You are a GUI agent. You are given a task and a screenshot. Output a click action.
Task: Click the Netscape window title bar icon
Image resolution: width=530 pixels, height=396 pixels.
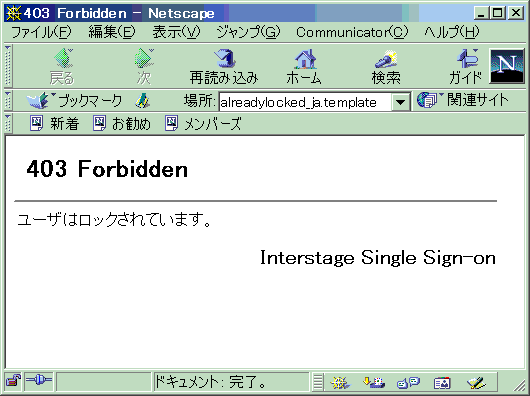[x=14, y=13]
